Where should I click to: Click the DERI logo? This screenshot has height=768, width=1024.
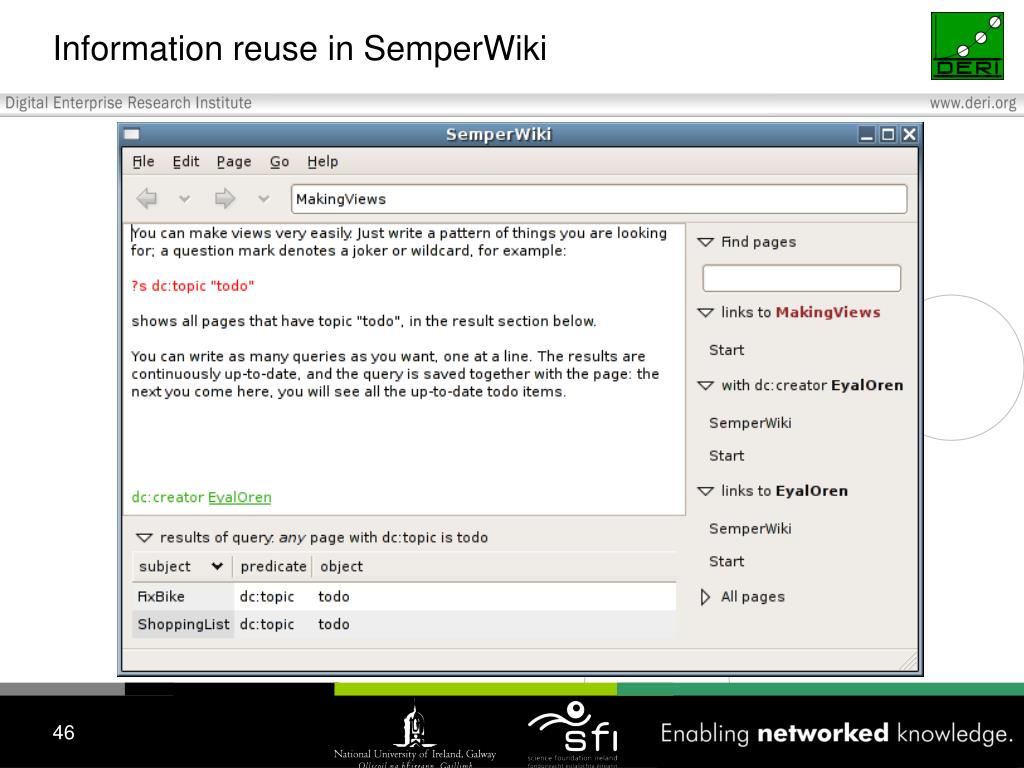click(967, 46)
